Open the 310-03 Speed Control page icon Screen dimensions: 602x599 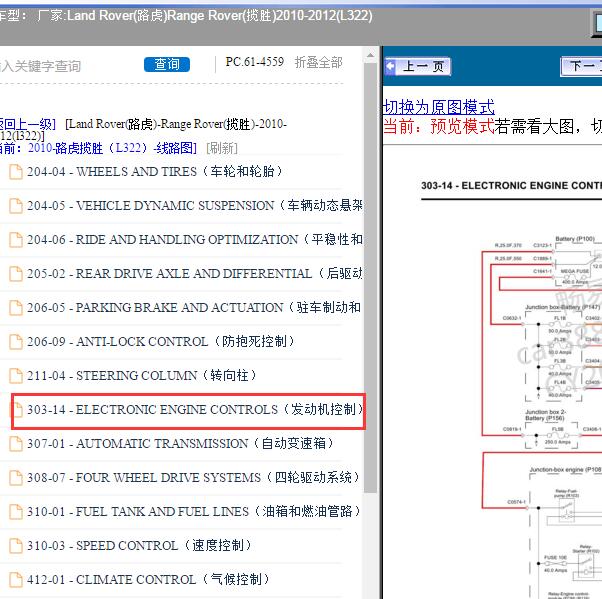click(16, 546)
